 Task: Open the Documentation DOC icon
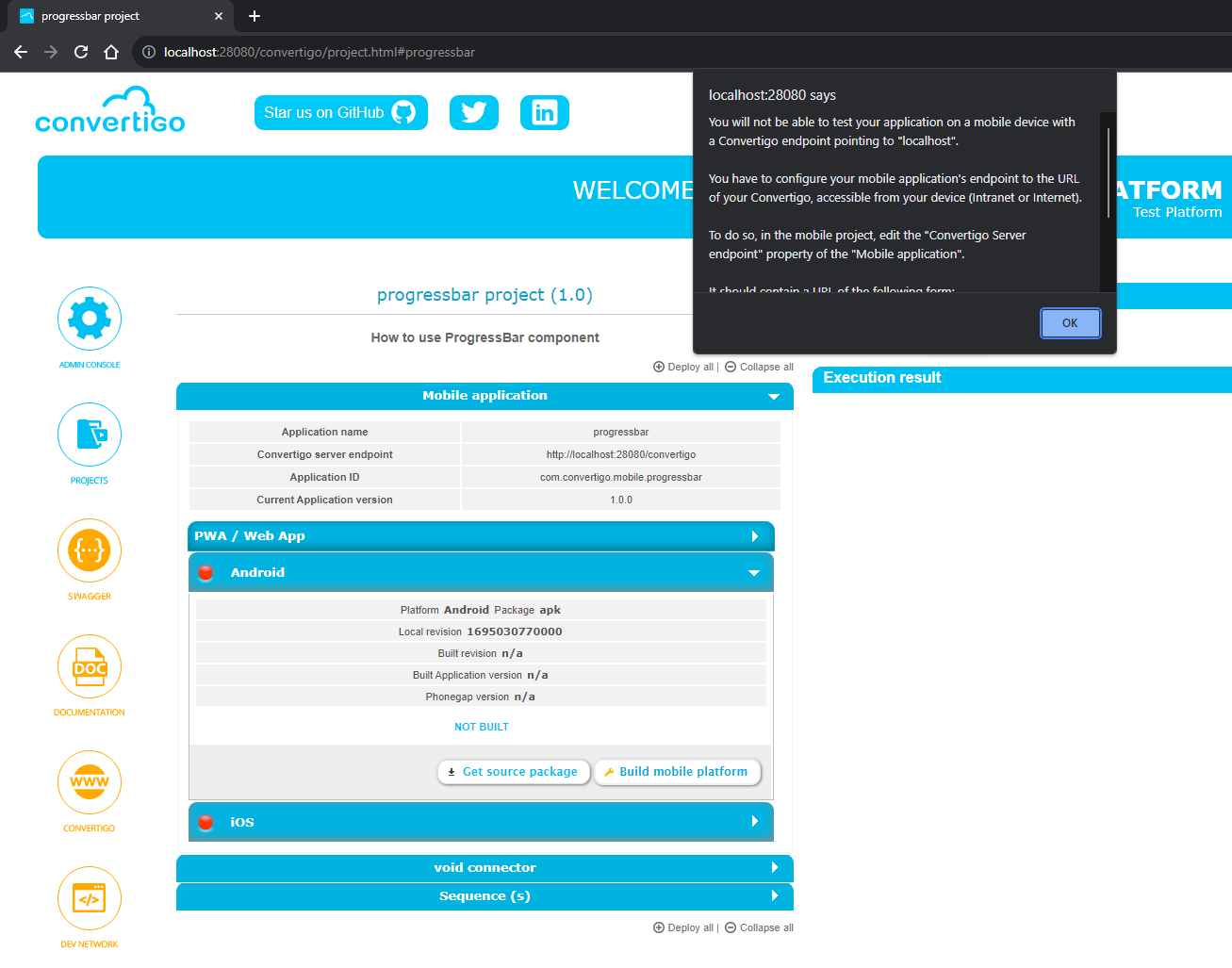90,666
